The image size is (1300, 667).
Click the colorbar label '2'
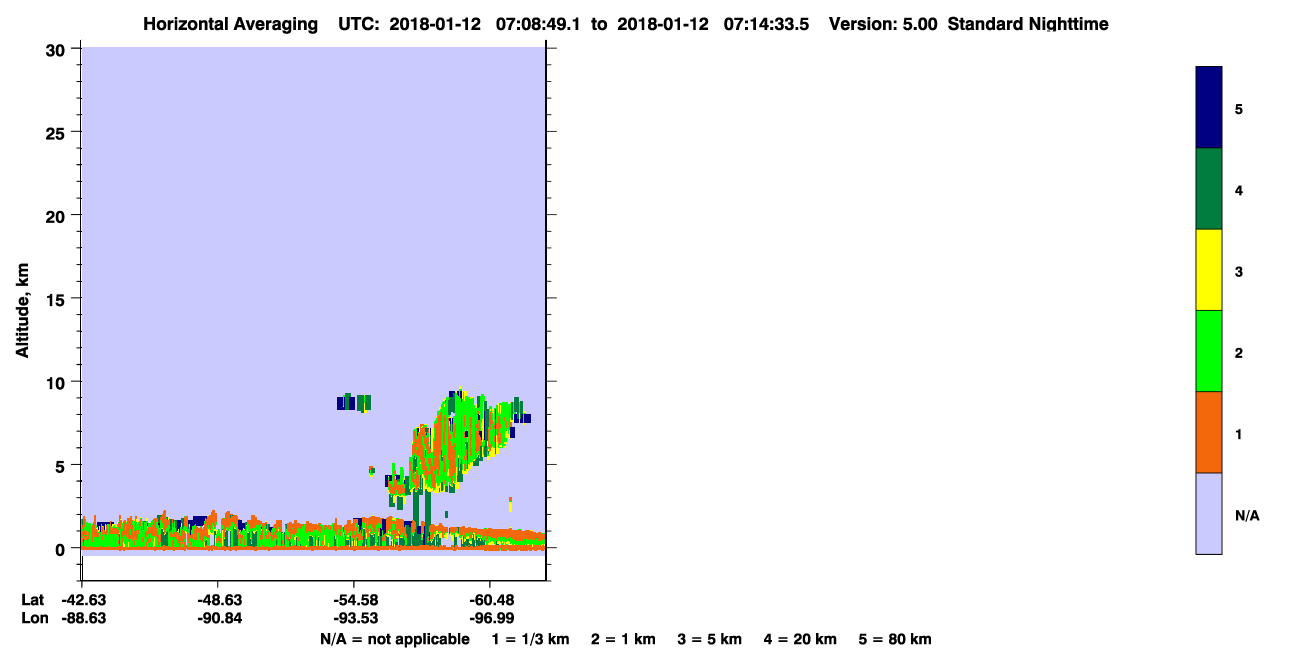[1239, 353]
